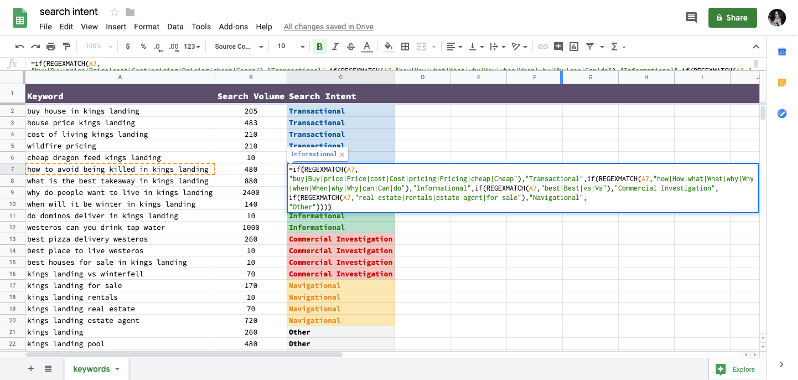The height and width of the screenshot is (380, 798).
Task: Open the font size dropdown
Action: point(291,47)
